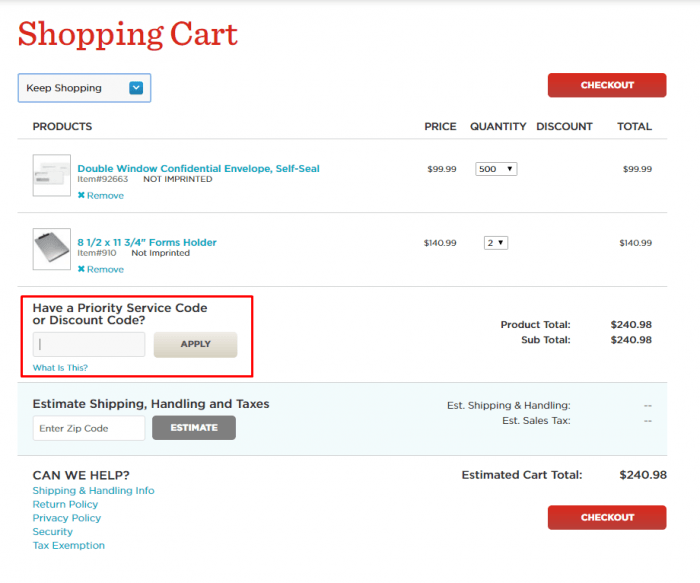Open the Return Policy link
The width and height of the screenshot is (700, 583).
click(65, 504)
